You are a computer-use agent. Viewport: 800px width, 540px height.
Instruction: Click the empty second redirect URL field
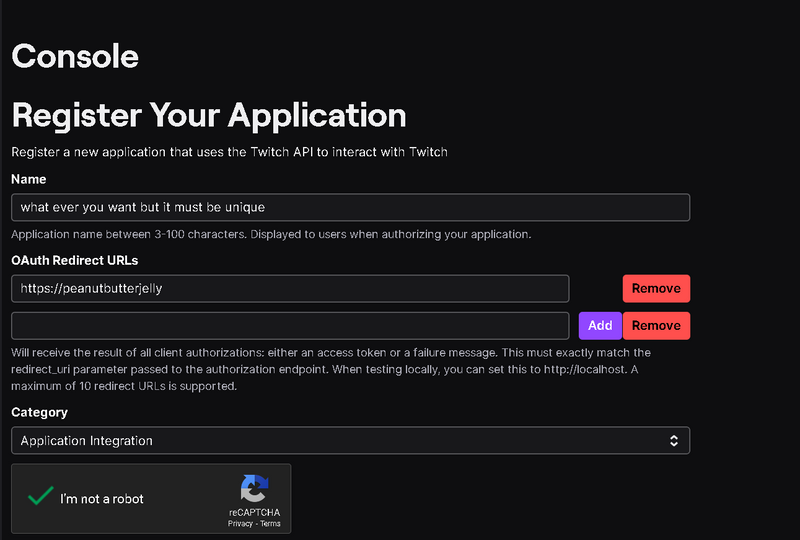coord(290,325)
